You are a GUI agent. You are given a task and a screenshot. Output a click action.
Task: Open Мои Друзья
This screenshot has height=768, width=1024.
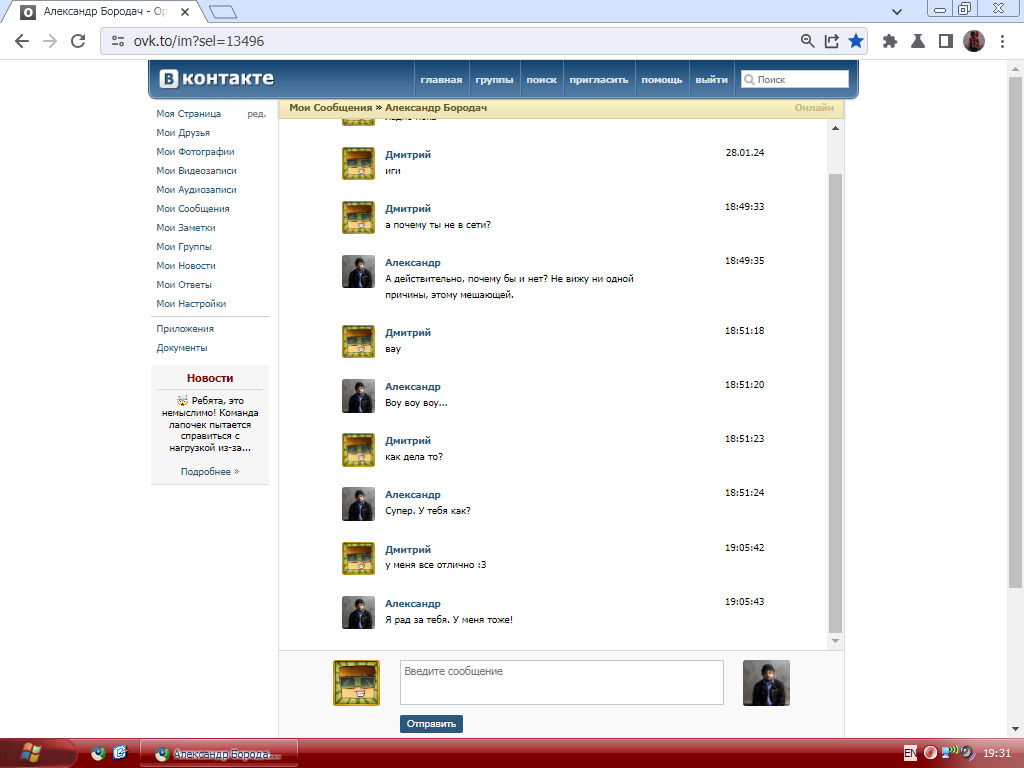pyautogui.click(x=183, y=133)
